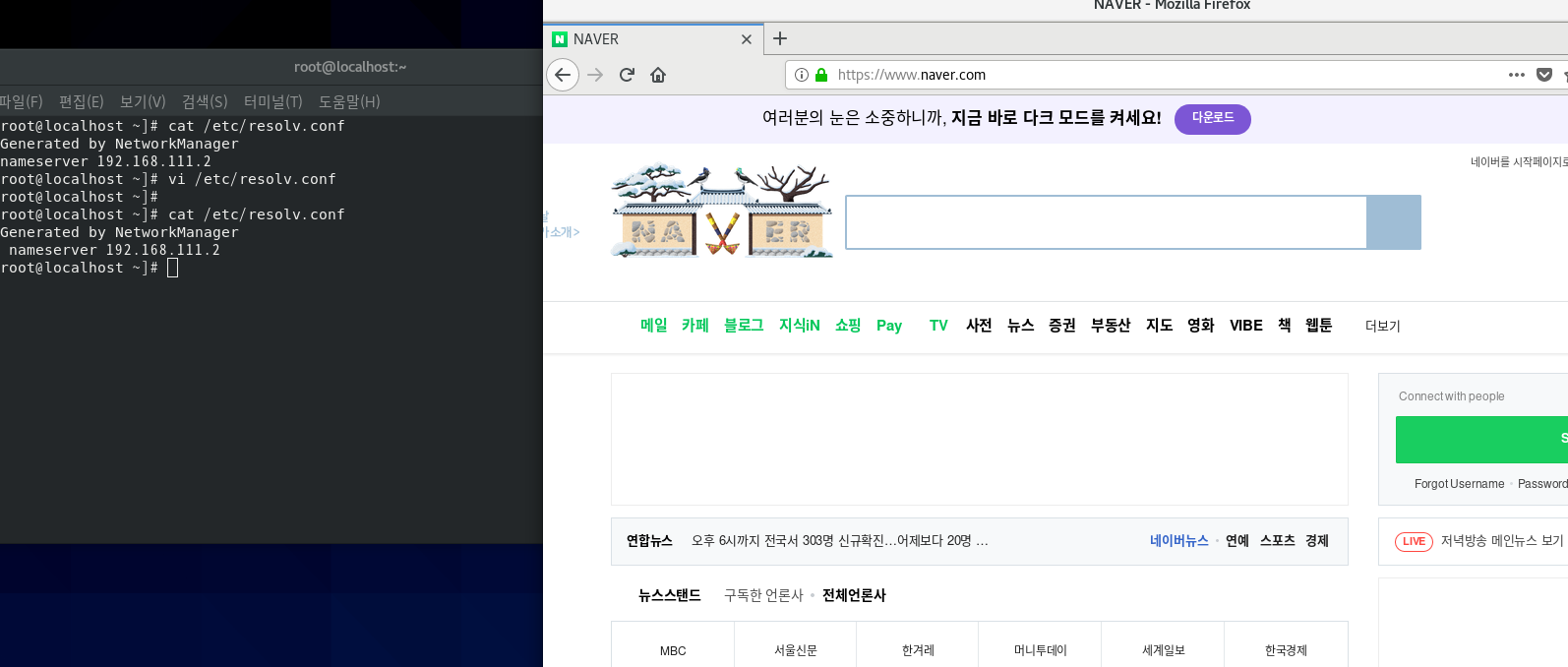Focus the NAVER search input box

(x=1106, y=222)
